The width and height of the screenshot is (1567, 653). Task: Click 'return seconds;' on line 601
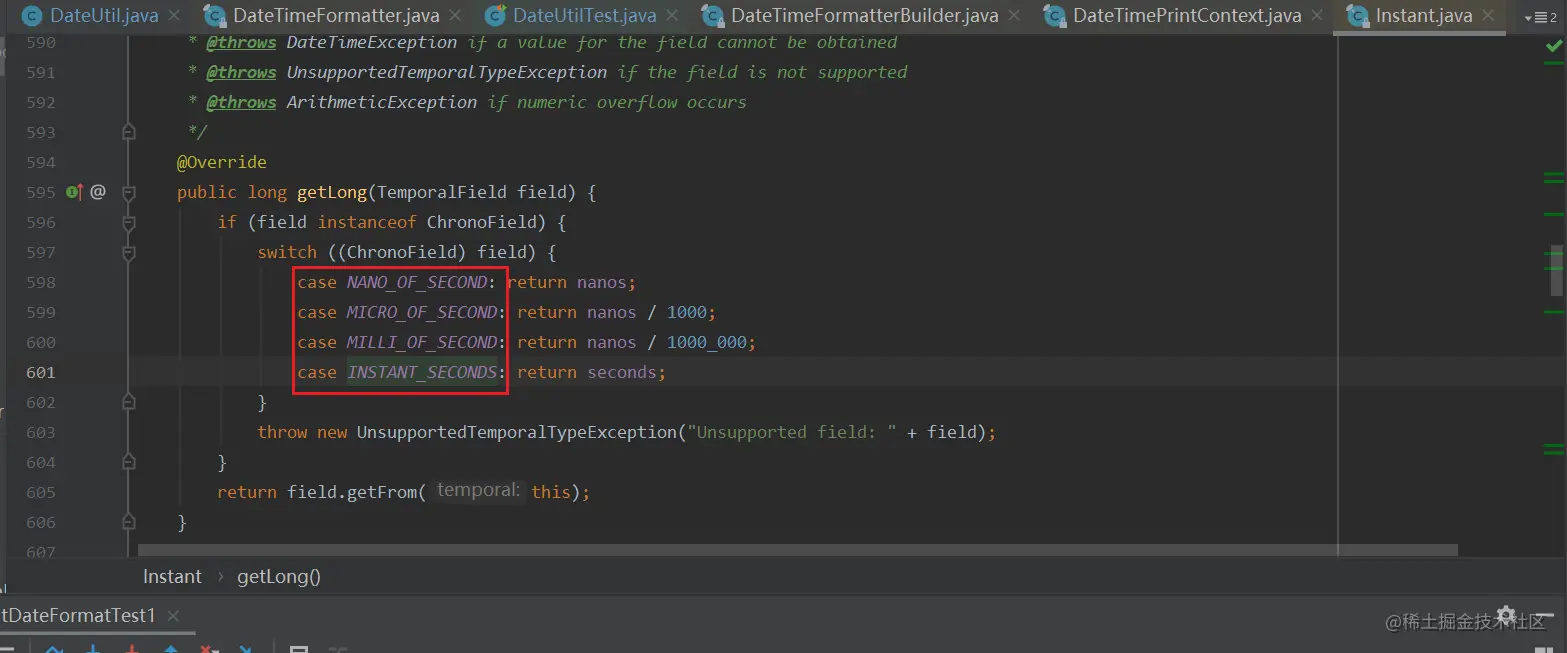click(x=591, y=372)
